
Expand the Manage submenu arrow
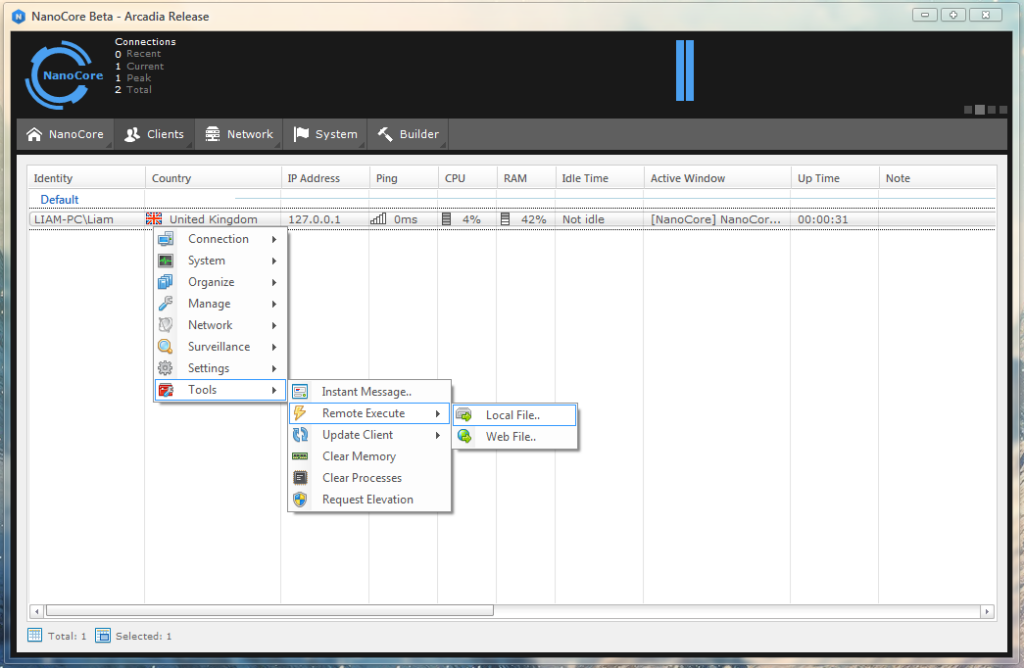[x=274, y=304]
